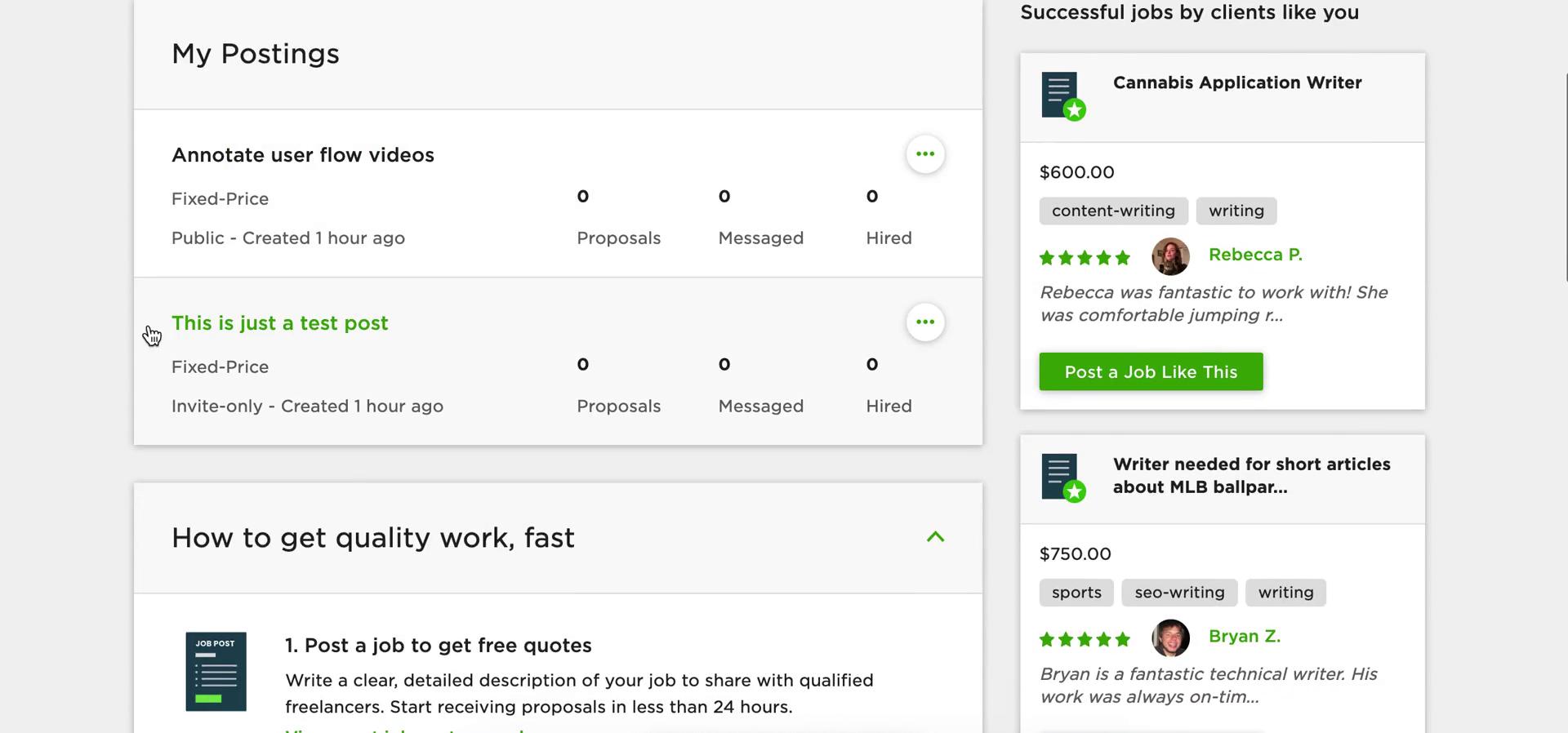This screenshot has width=1568, height=733.
Task: Open options menu for Annotate user flow videos
Action: [x=925, y=154]
